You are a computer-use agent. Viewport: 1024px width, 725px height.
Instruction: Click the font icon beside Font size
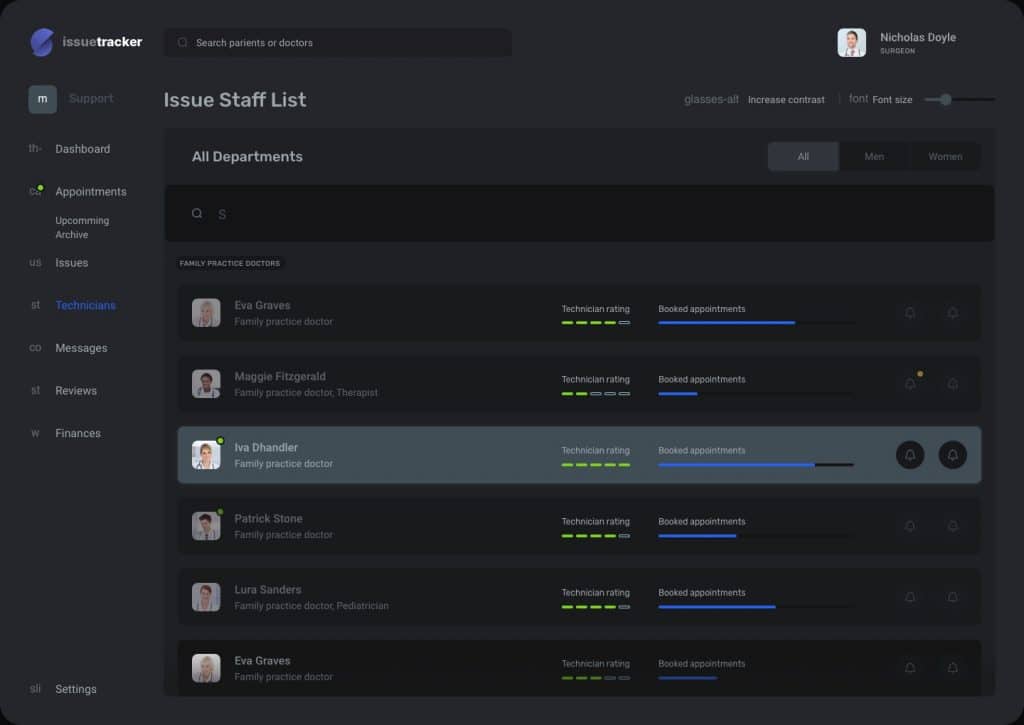point(857,99)
